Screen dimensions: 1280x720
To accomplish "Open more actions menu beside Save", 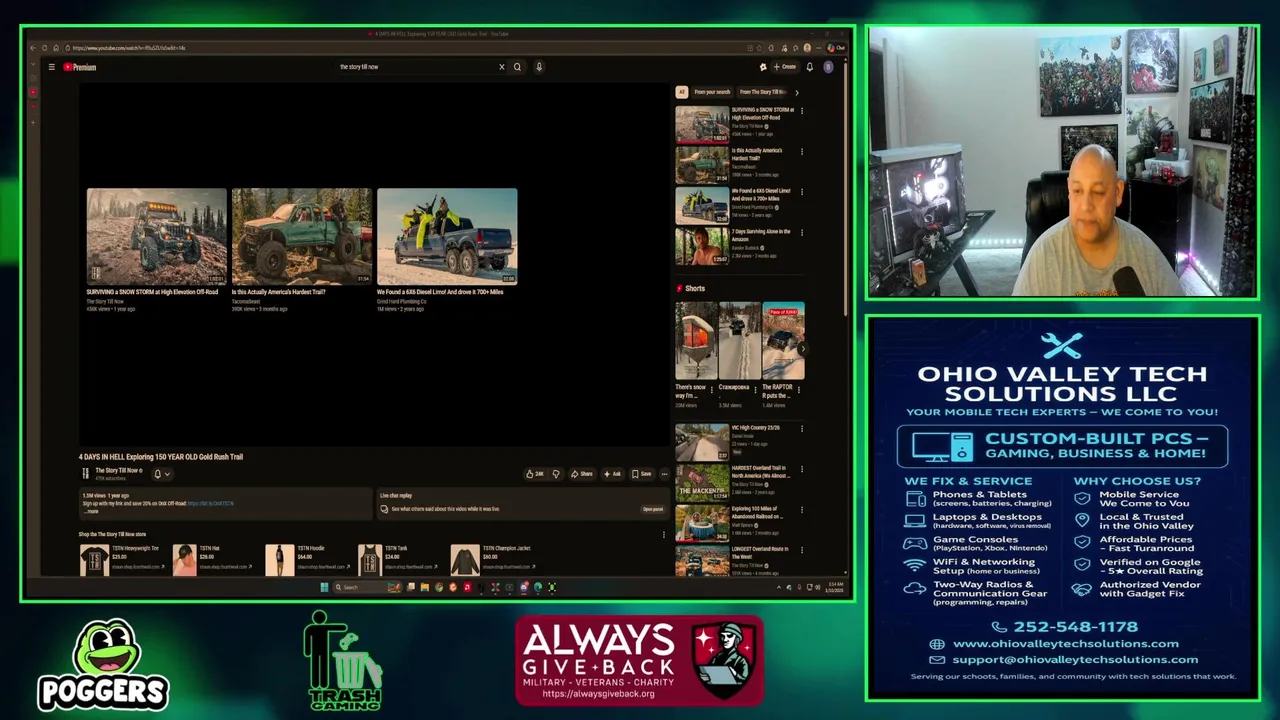I will click(x=664, y=474).
